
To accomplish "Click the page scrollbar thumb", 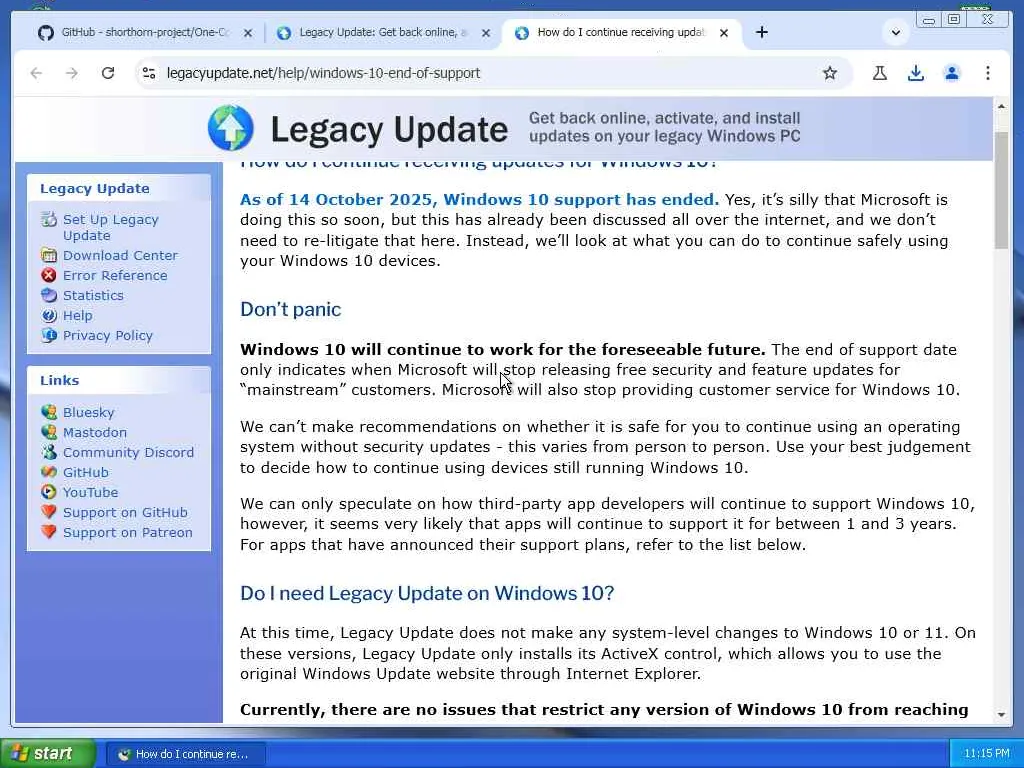I will [1001, 189].
